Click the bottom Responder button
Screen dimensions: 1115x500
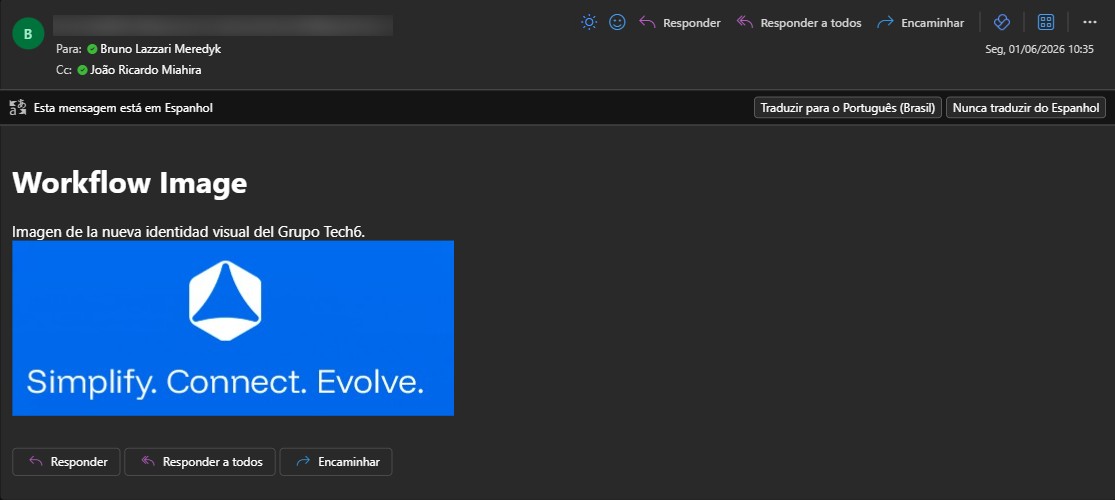[67, 462]
